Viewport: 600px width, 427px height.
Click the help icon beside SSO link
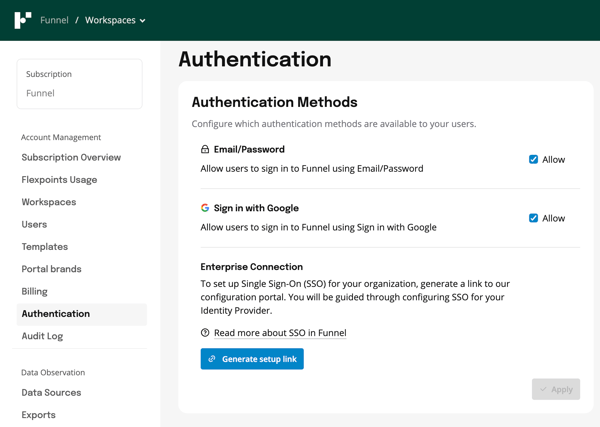coord(205,333)
